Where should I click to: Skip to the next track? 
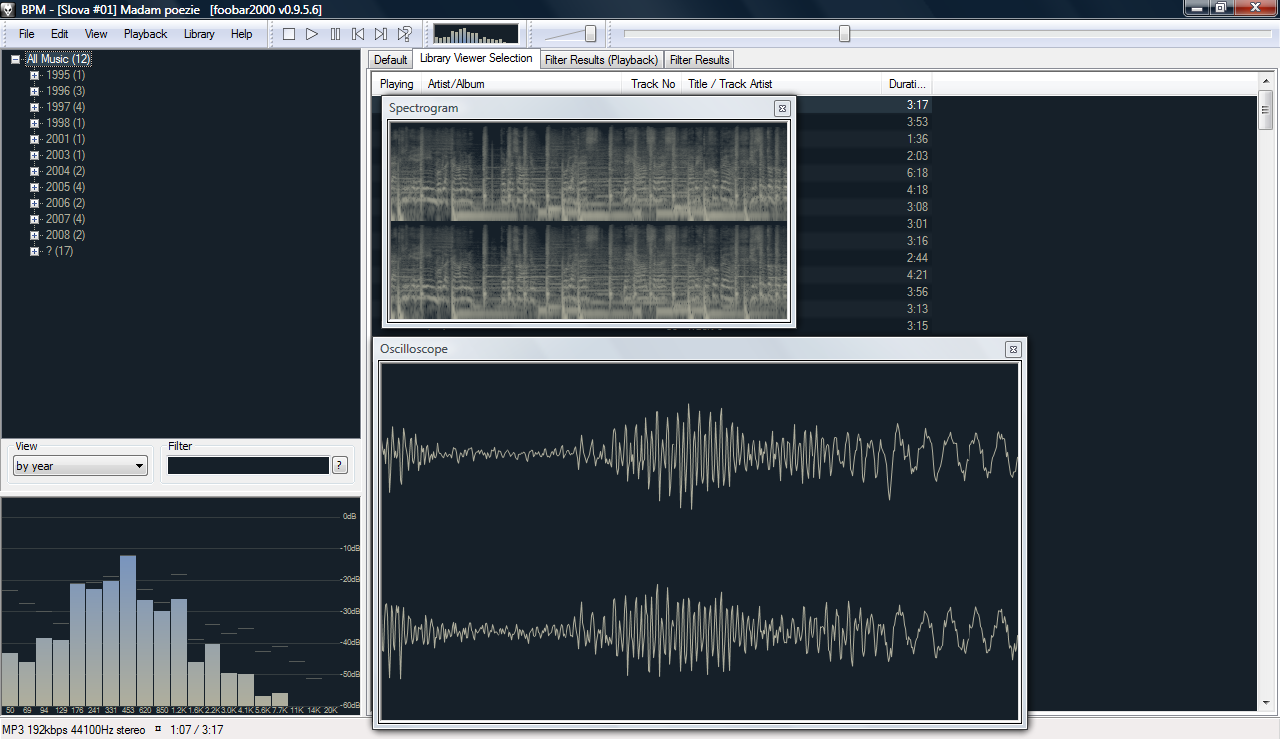(381, 34)
